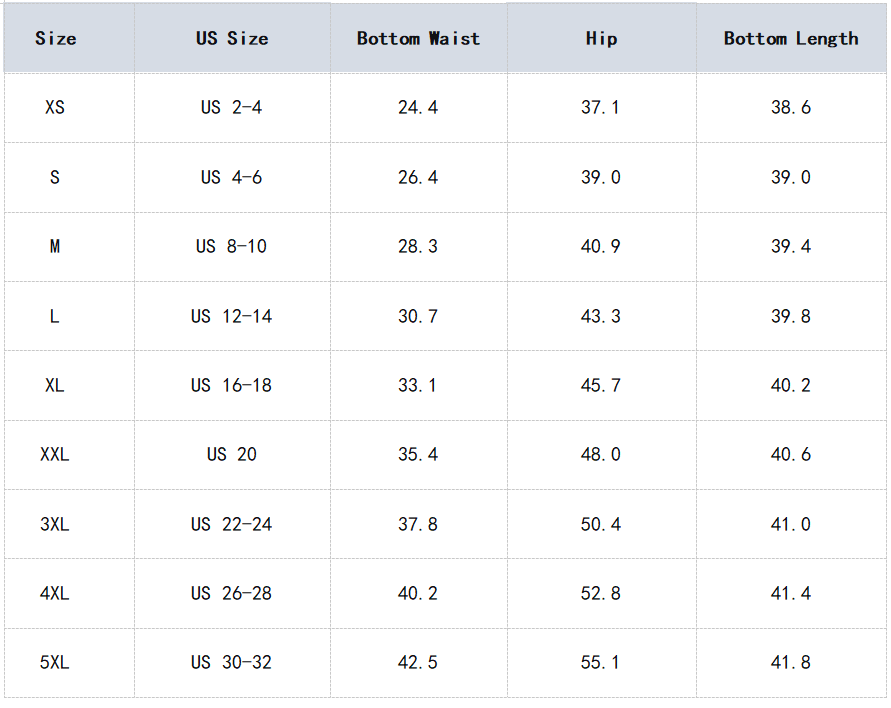This screenshot has height=708, width=891.
Task: Click the US 20 cell
Action: [x=232, y=454]
